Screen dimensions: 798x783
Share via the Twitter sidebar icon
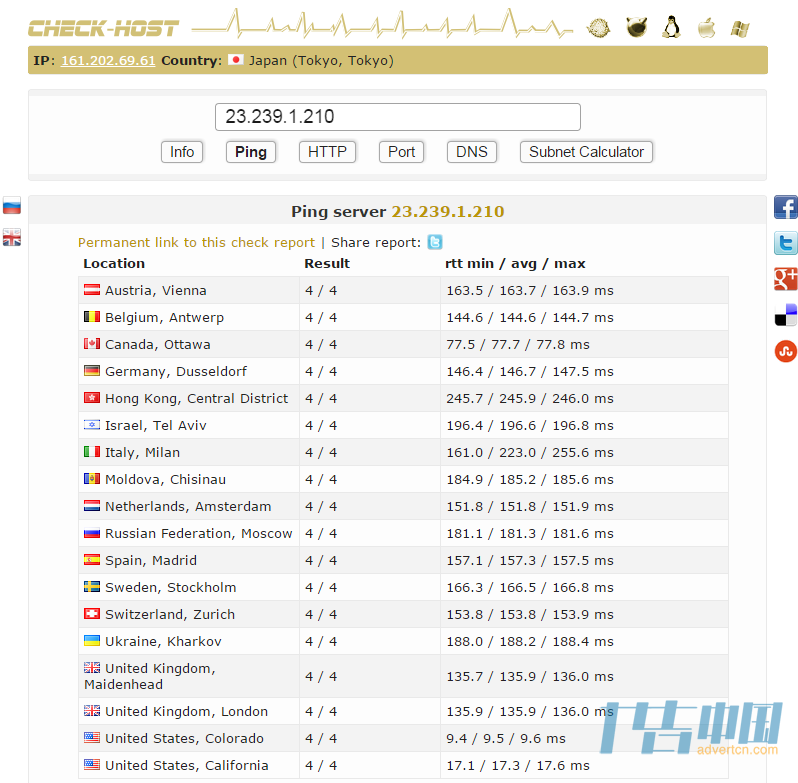pos(786,243)
